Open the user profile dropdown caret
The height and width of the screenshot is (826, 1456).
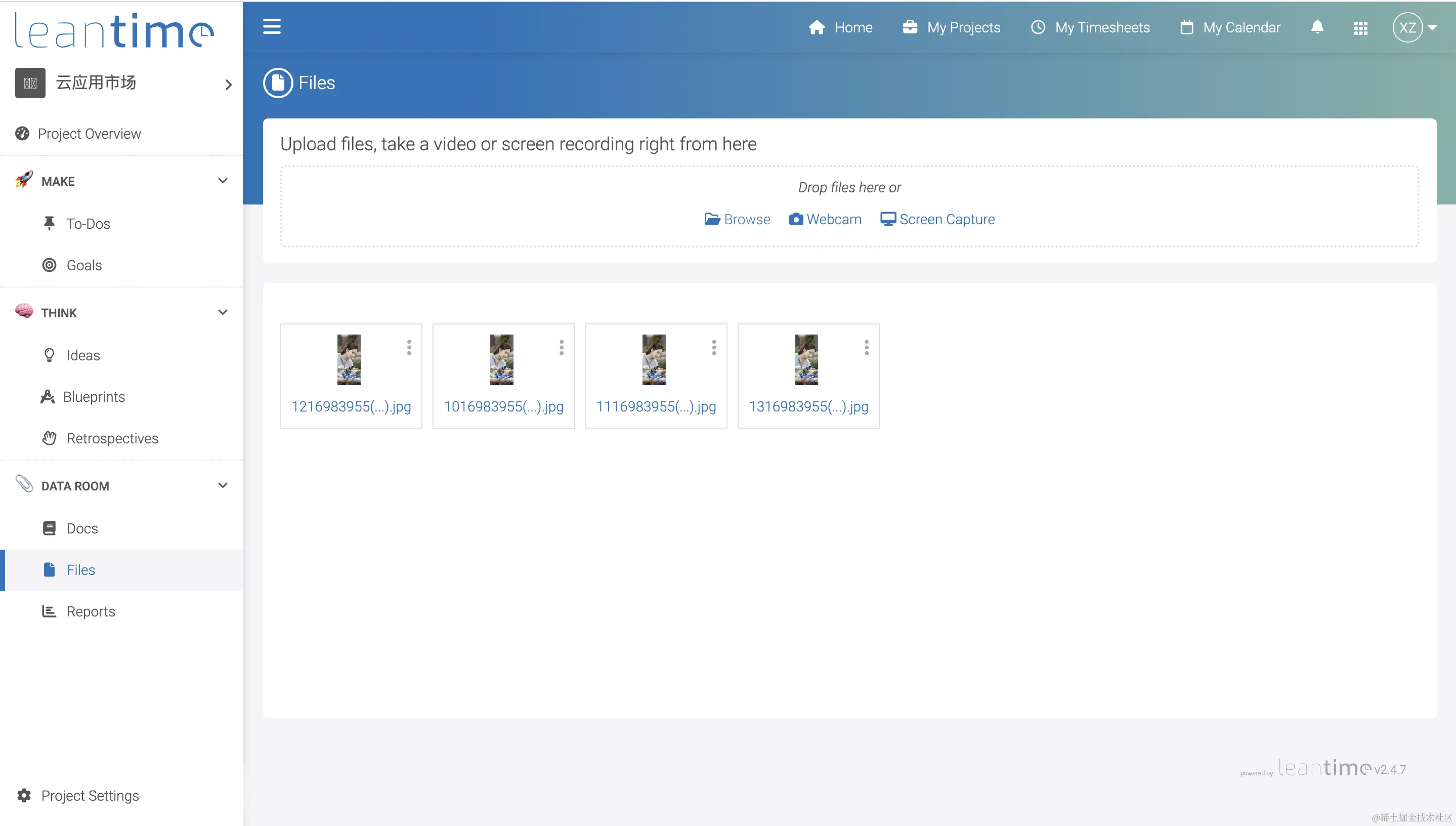1432,27
